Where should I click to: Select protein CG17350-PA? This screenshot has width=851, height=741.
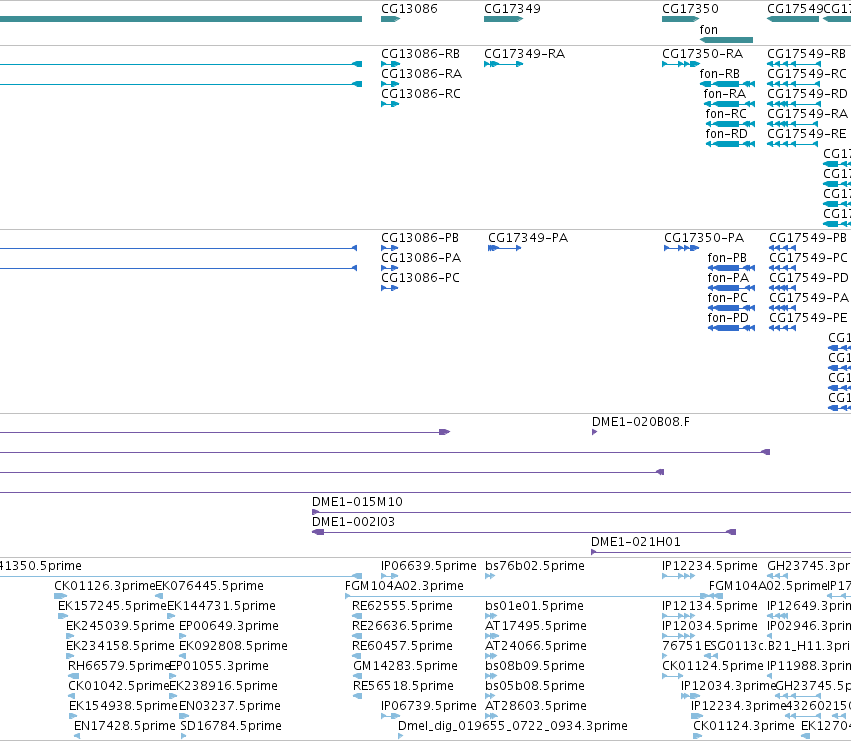coord(704,238)
